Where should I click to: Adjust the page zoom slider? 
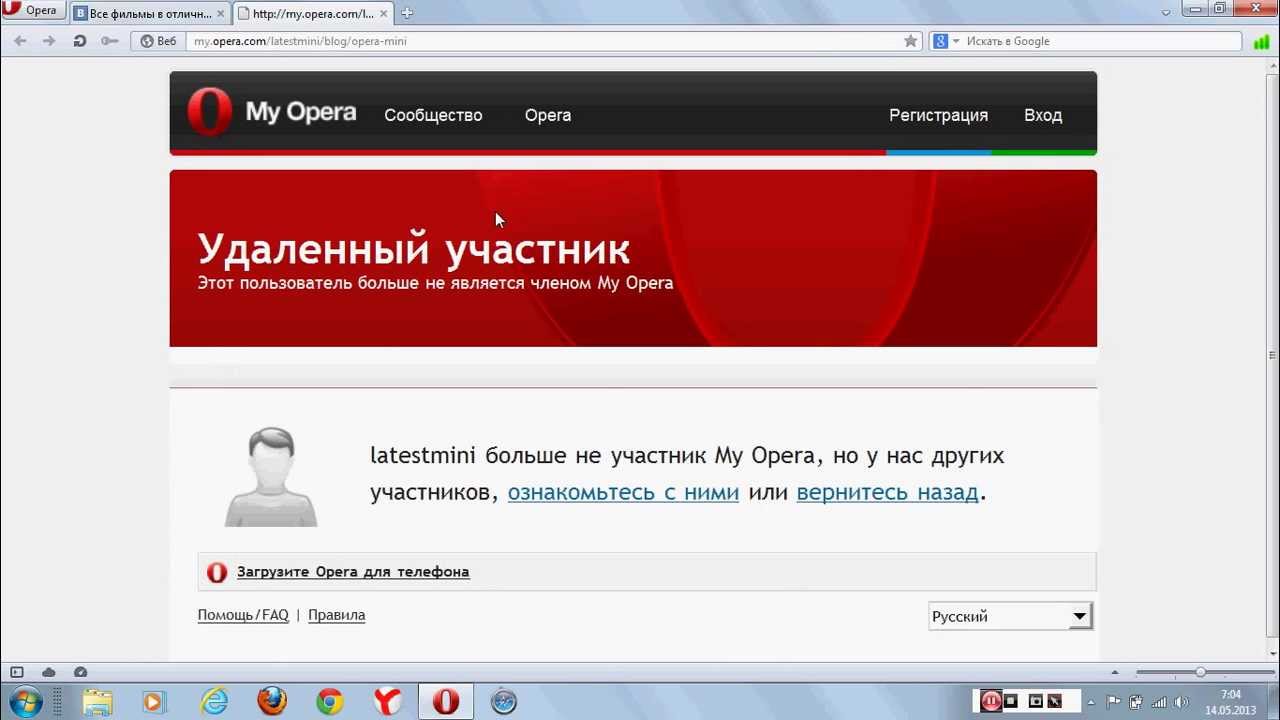click(x=1200, y=672)
